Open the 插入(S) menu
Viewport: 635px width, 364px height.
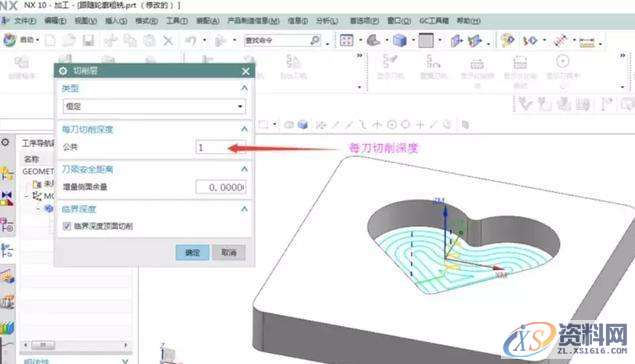pos(116,21)
